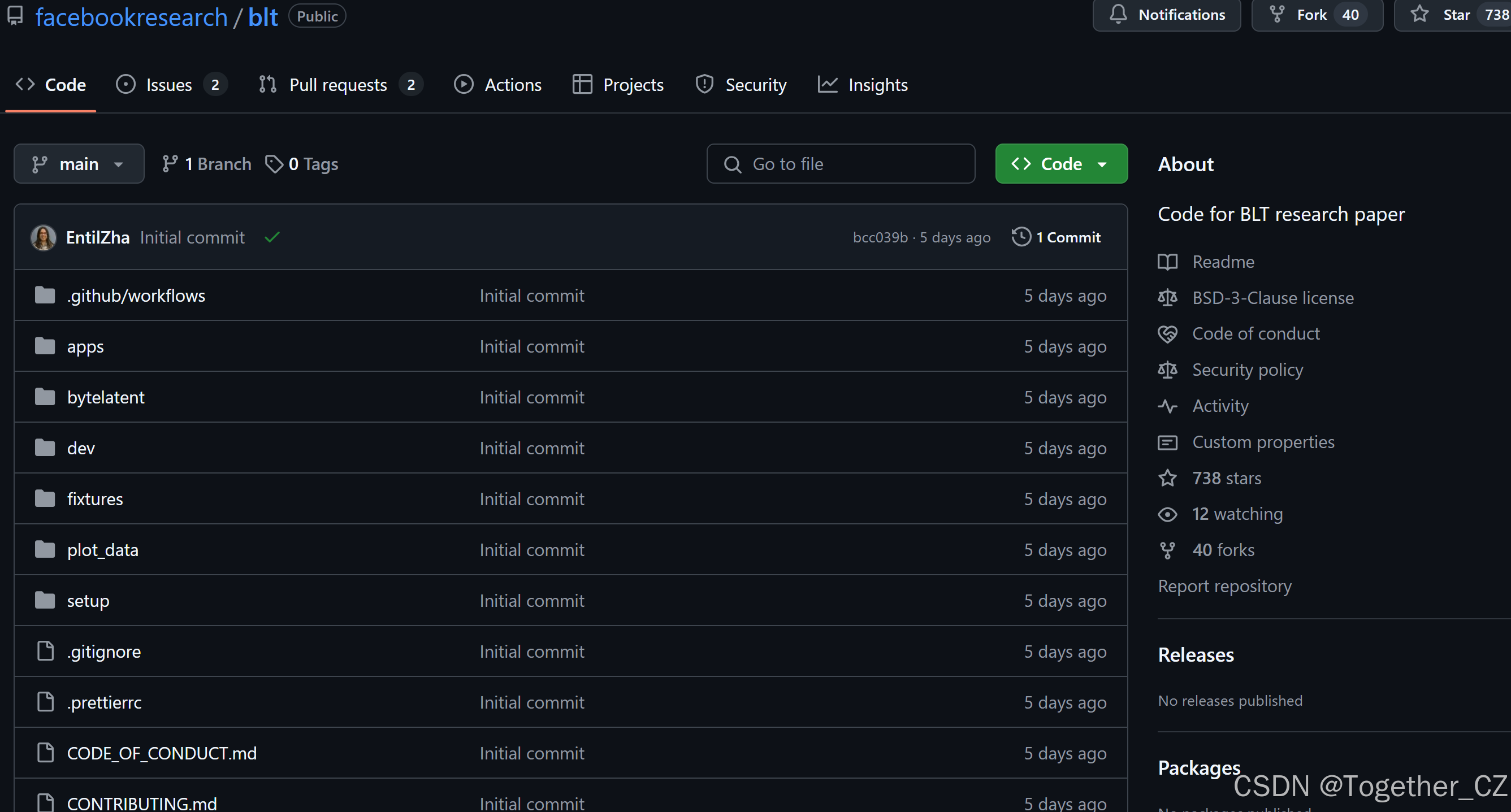Screen dimensions: 1511x812
Task: Click the Notifications bell icon
Action: tap(1118, 14)
